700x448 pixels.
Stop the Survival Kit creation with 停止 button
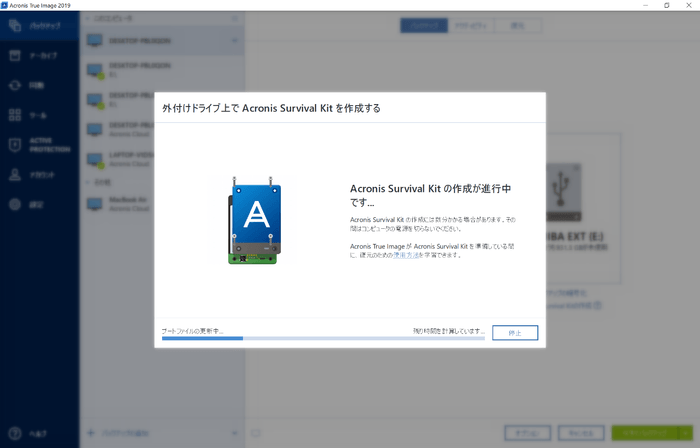tap(515, 333)
